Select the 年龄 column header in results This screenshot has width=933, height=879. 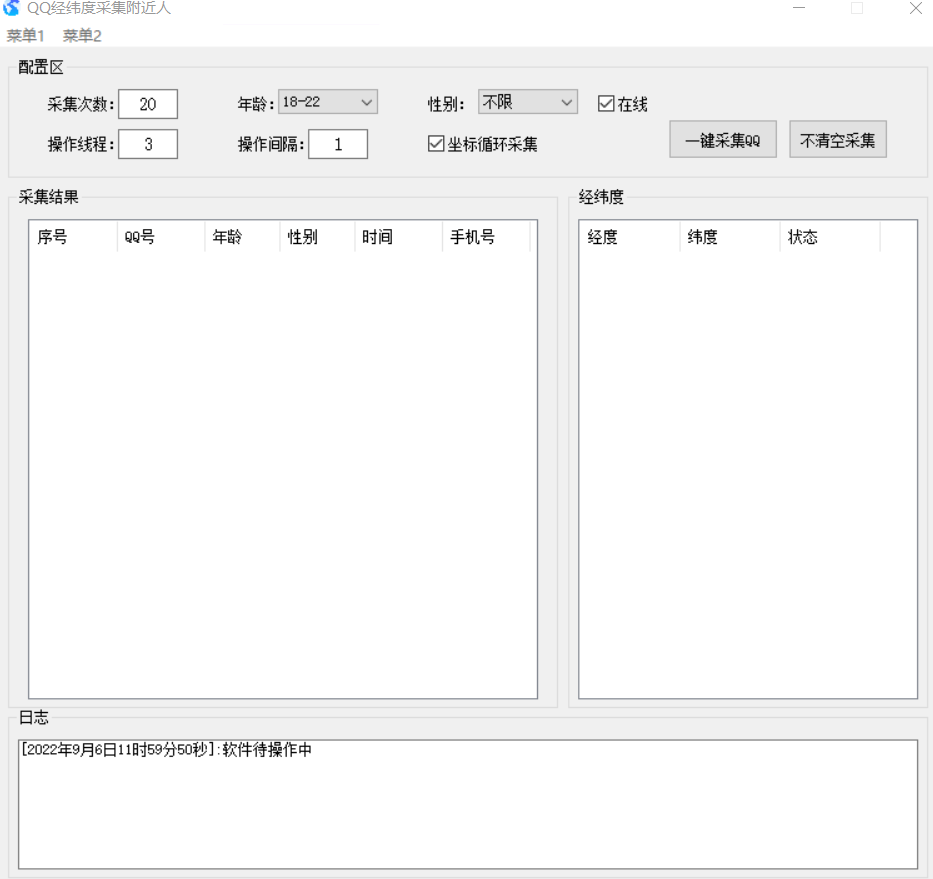click(x=243, y=237)
